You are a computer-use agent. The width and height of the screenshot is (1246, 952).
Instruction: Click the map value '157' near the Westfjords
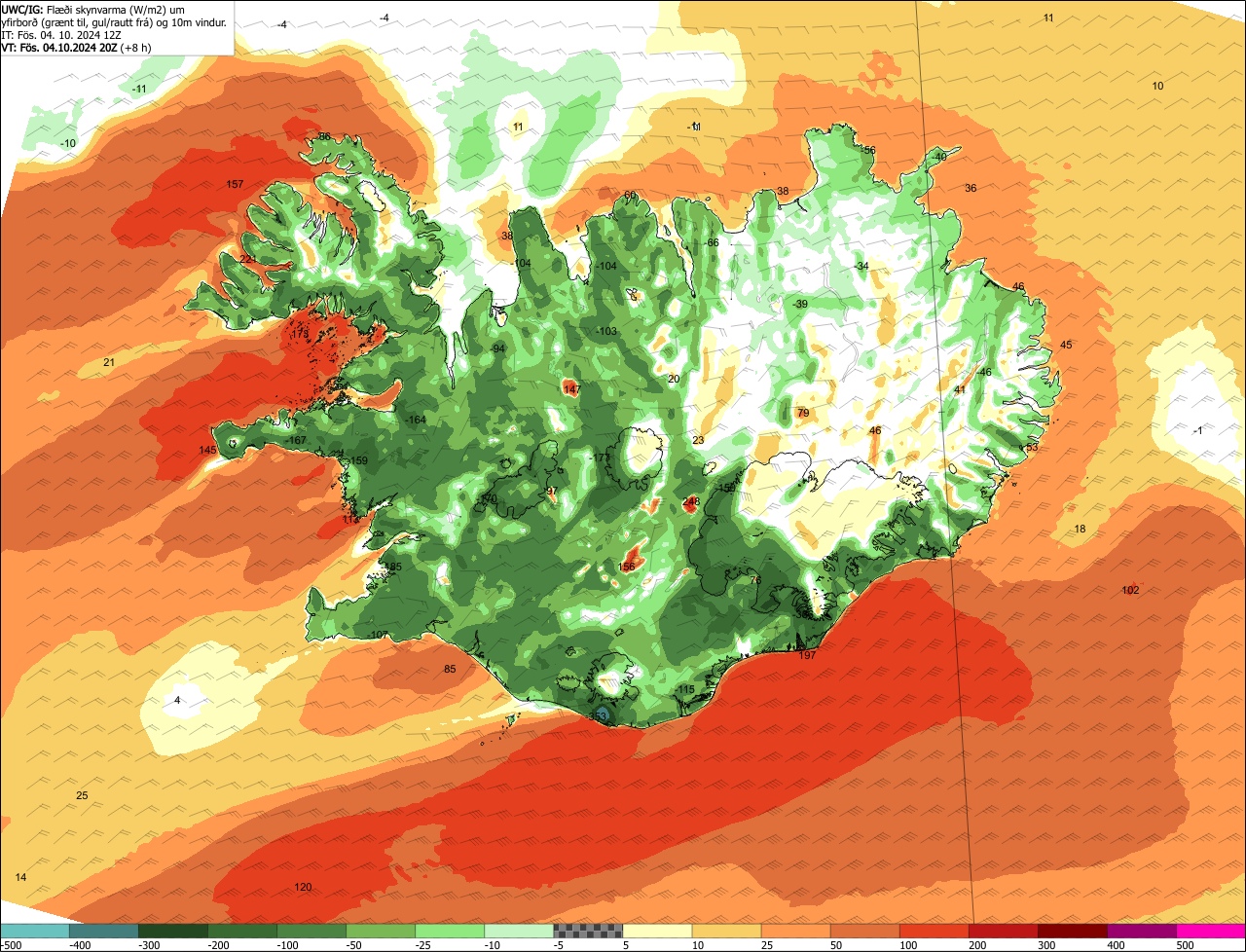[x=235, y=185]
